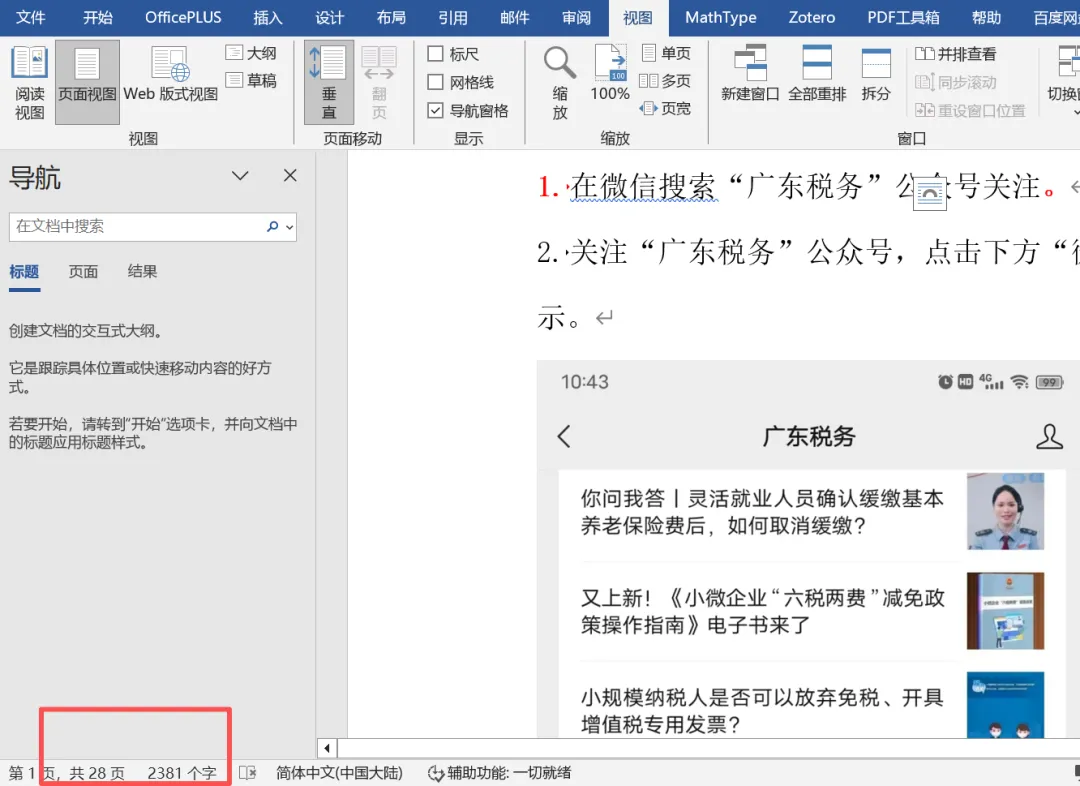Screen dimensions: 1080x786
Task: Open the 审阅 ribbon tab
Action: 577,17
